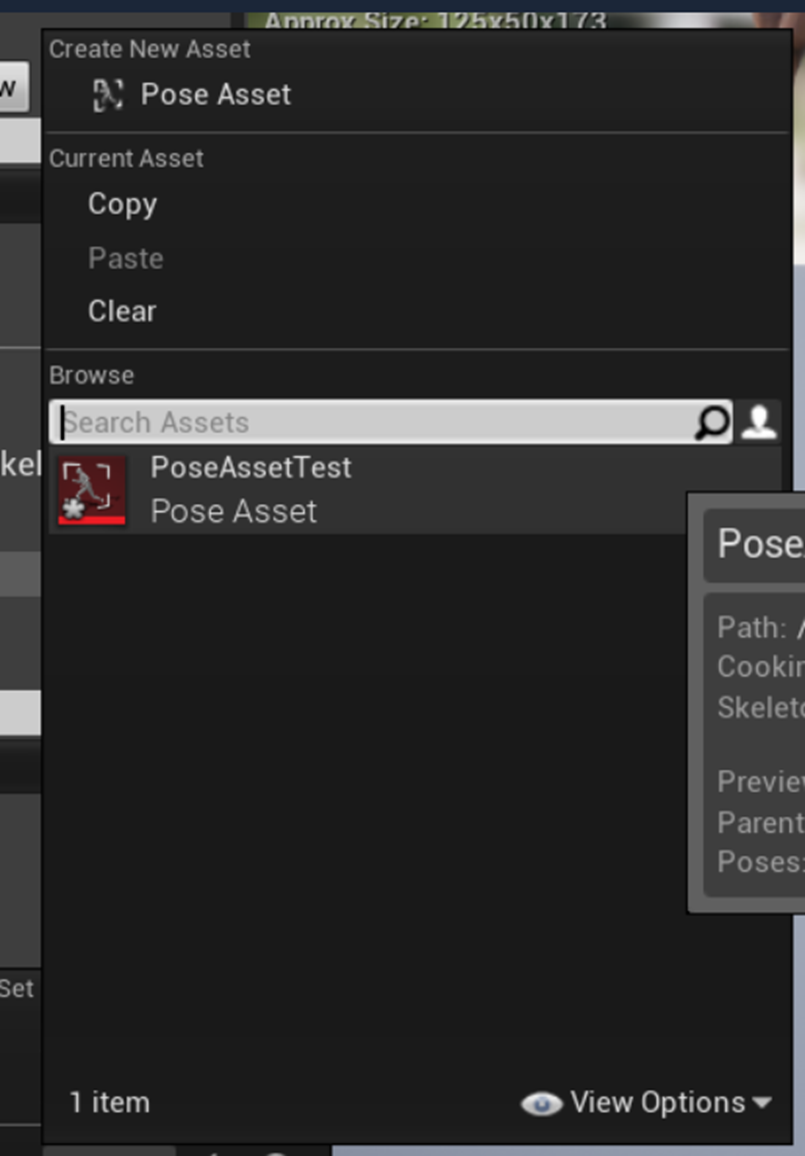Click the Current Asset section header
The width and height of the screenshot is (805, 1156).
[127, 159]
